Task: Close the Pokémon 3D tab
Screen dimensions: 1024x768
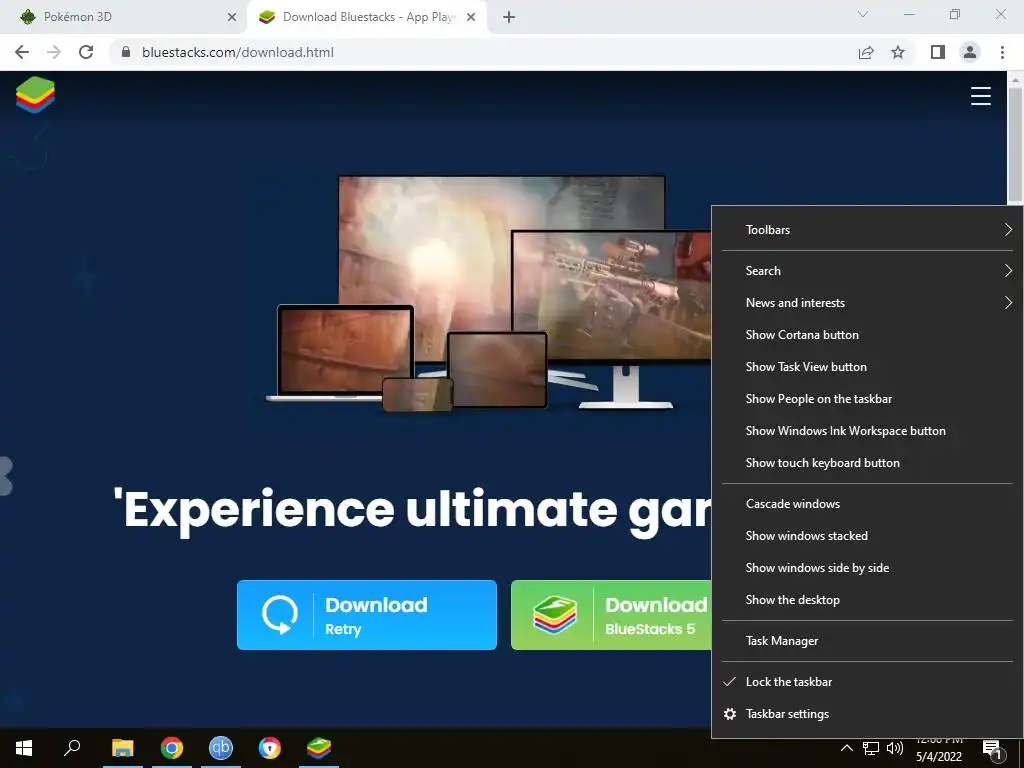Action: tap(231, 18)
